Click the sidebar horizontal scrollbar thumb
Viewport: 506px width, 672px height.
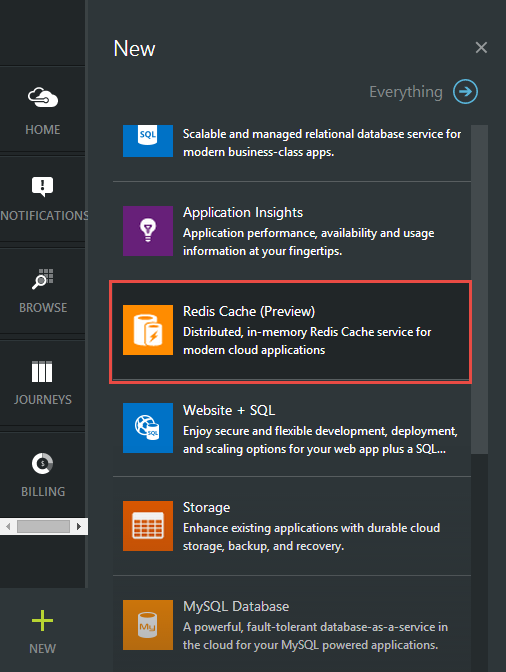click(x=43, y=526)
